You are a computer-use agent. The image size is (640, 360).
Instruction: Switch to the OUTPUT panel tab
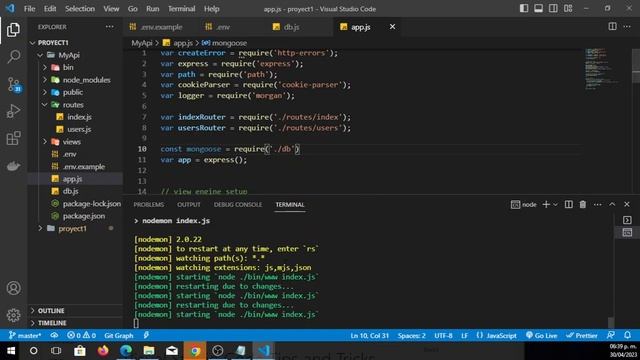(x=189, y=204)
